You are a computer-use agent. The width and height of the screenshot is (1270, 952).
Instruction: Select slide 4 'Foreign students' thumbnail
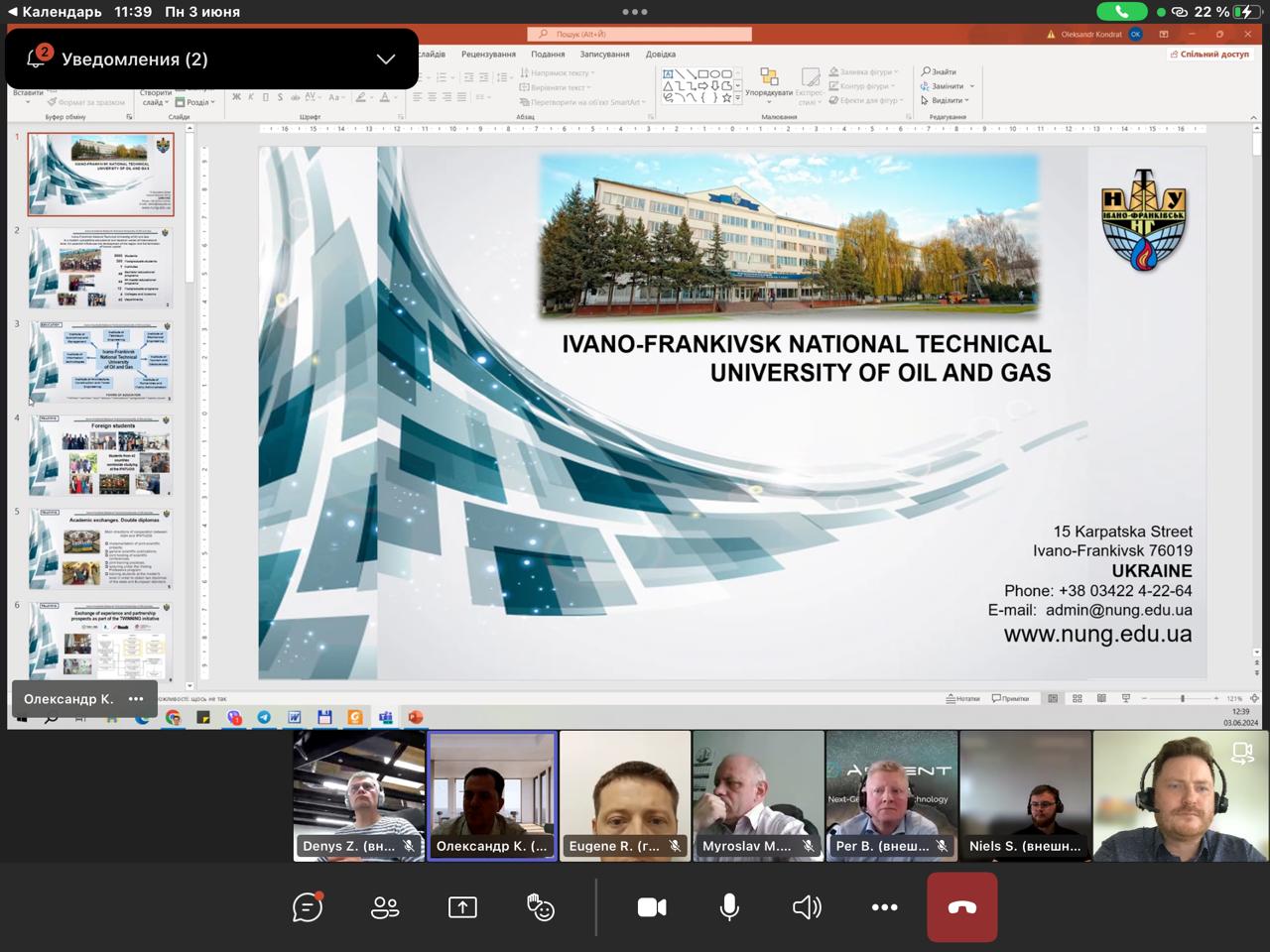[100, 455]
